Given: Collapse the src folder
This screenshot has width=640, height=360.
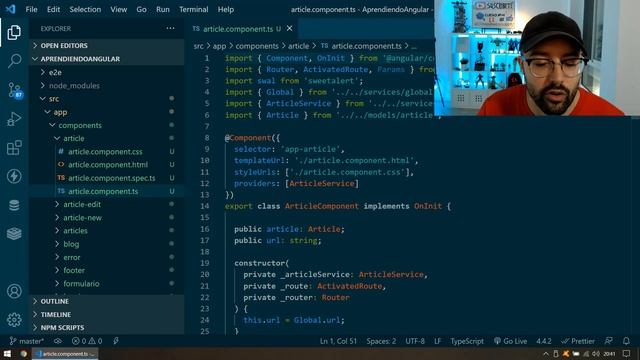Looking at the screenshot, I should 107,99.
